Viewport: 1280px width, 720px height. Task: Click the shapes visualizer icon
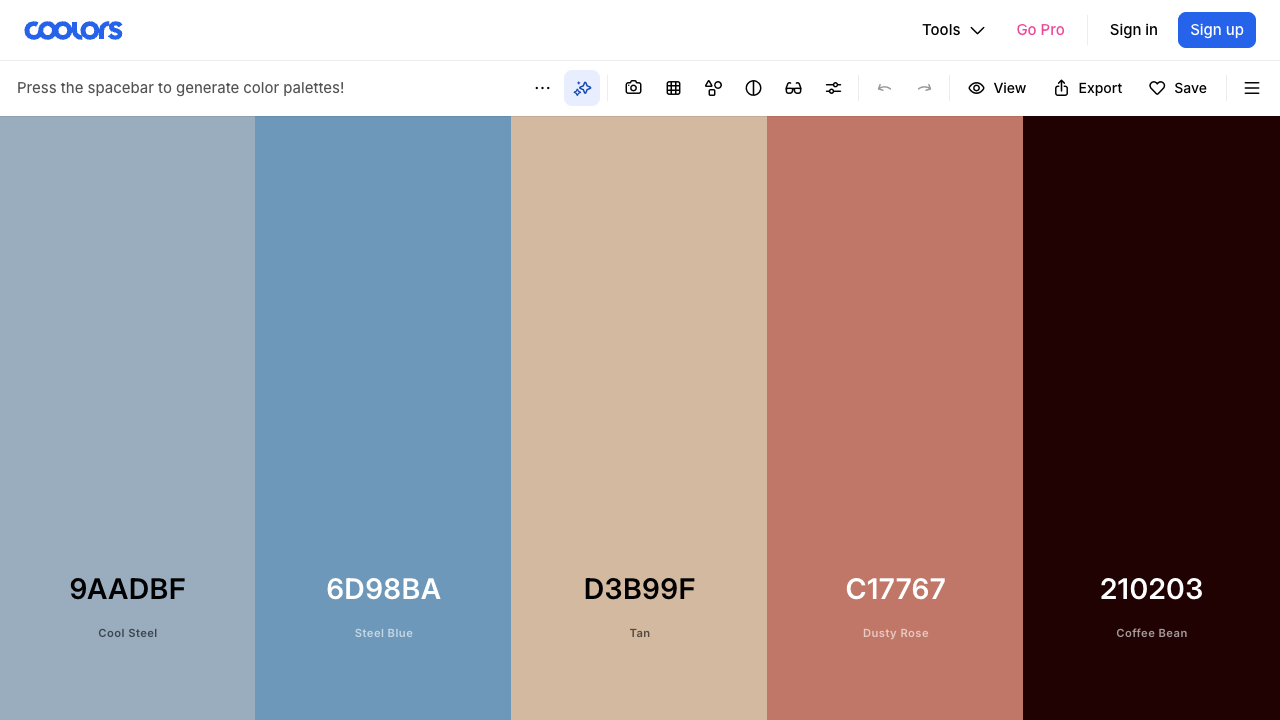713,88
